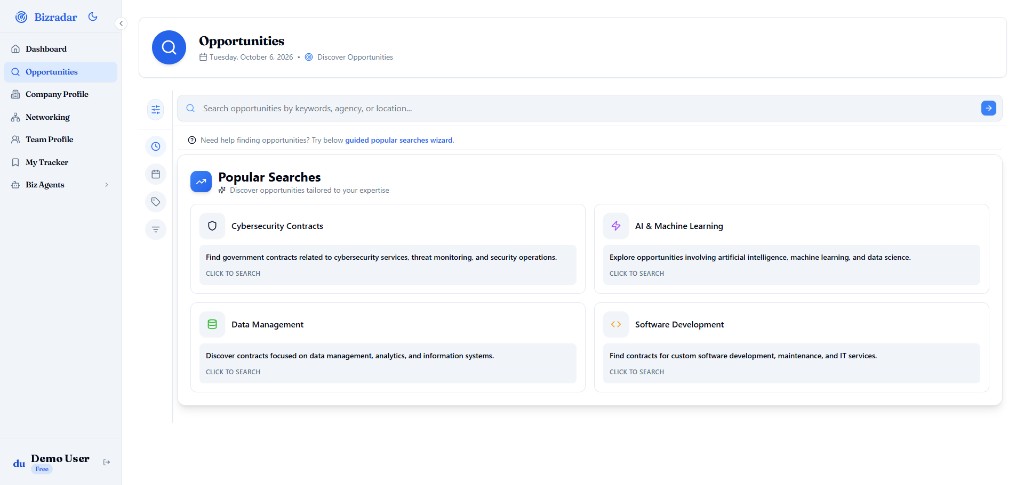
Task: Click the Free plan badge
Action: (x=42, y=469)
